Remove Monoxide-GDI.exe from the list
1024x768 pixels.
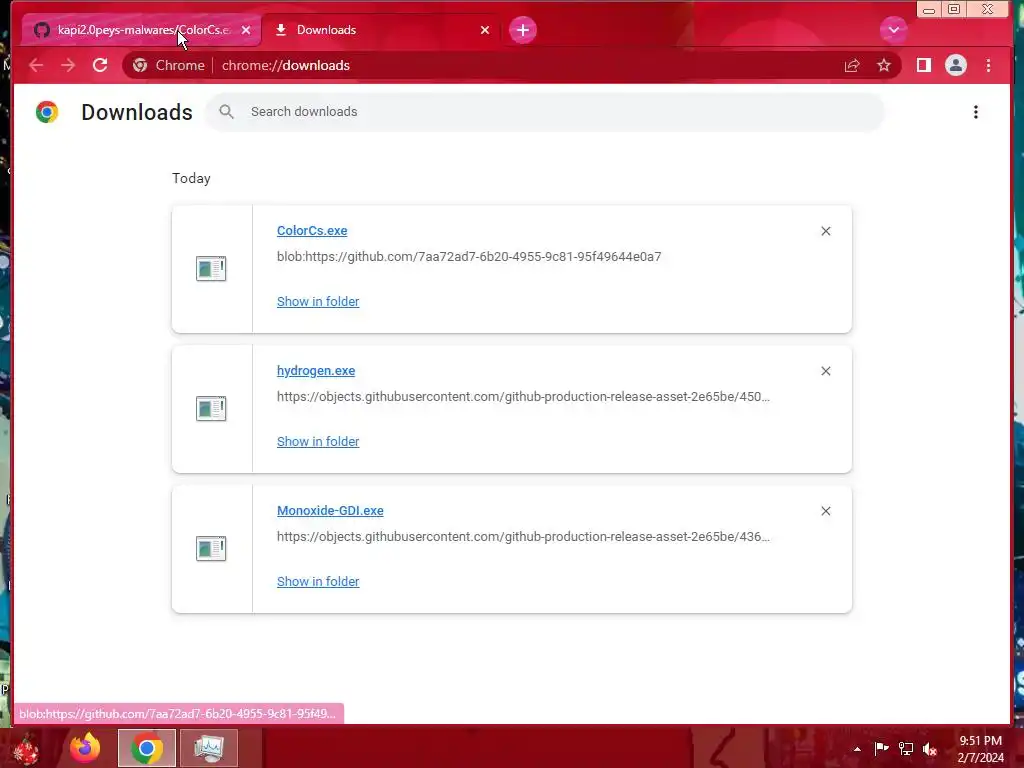point(825,511)
